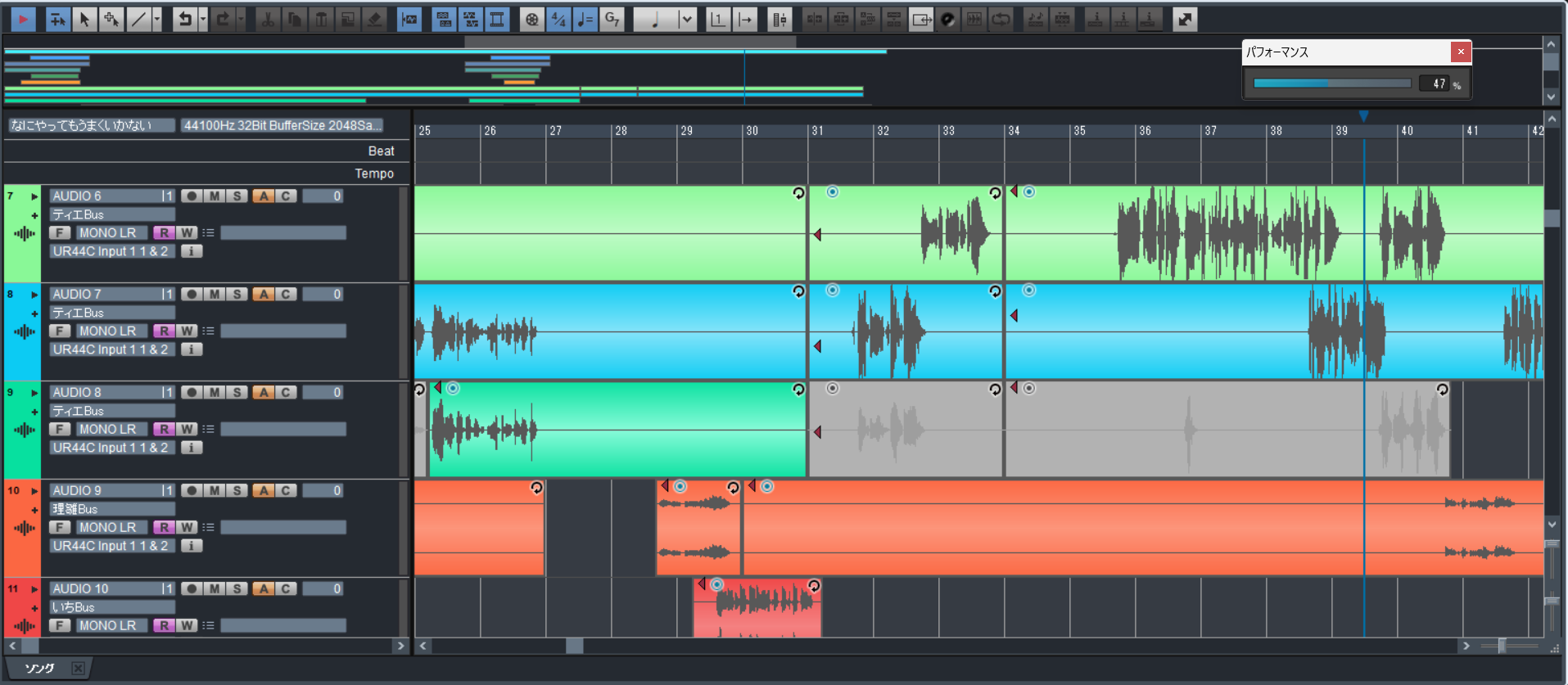The width and height of the screenshot is (1568, 685).
Task: Open the note length dropdown arrow
Action: [x=687, y=20]
